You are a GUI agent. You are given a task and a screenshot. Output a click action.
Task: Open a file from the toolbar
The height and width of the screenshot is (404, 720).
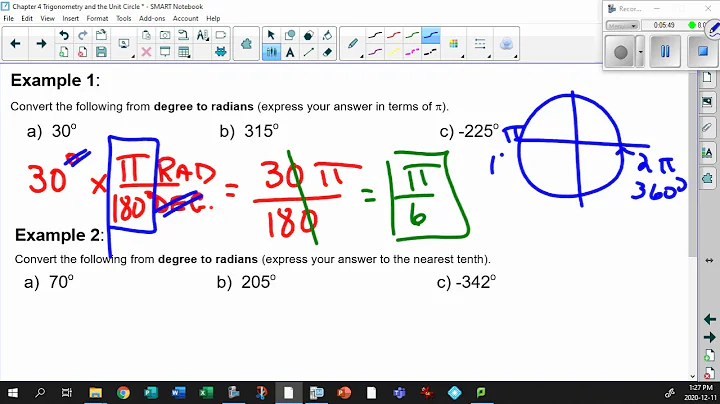point(101,35)
